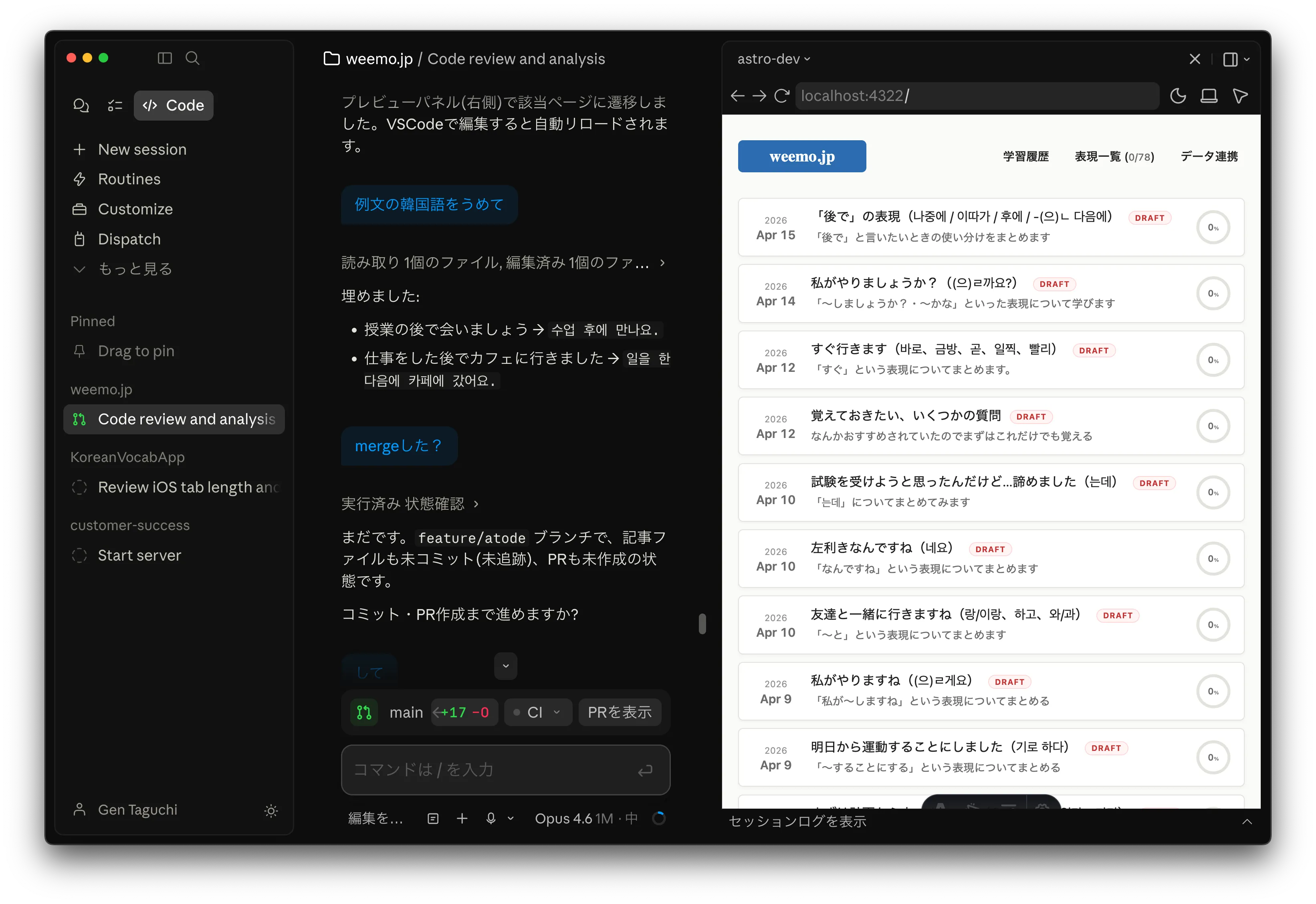The height and width of the screenshot is (904, 1316).
Task: Open the astro-dev dropdown
Action: tap(773, 59)
